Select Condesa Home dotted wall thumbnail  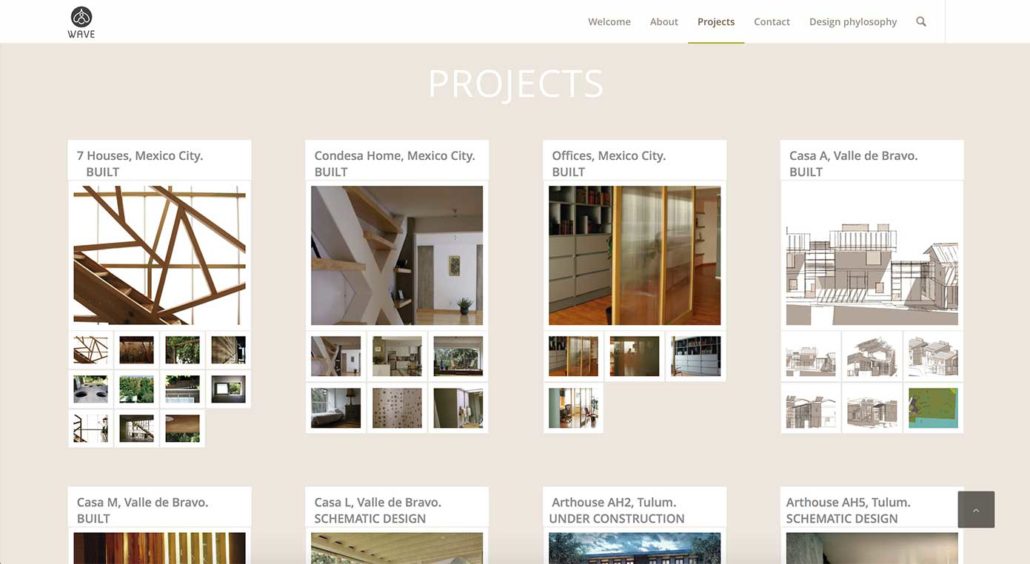(x=397, y=408)
